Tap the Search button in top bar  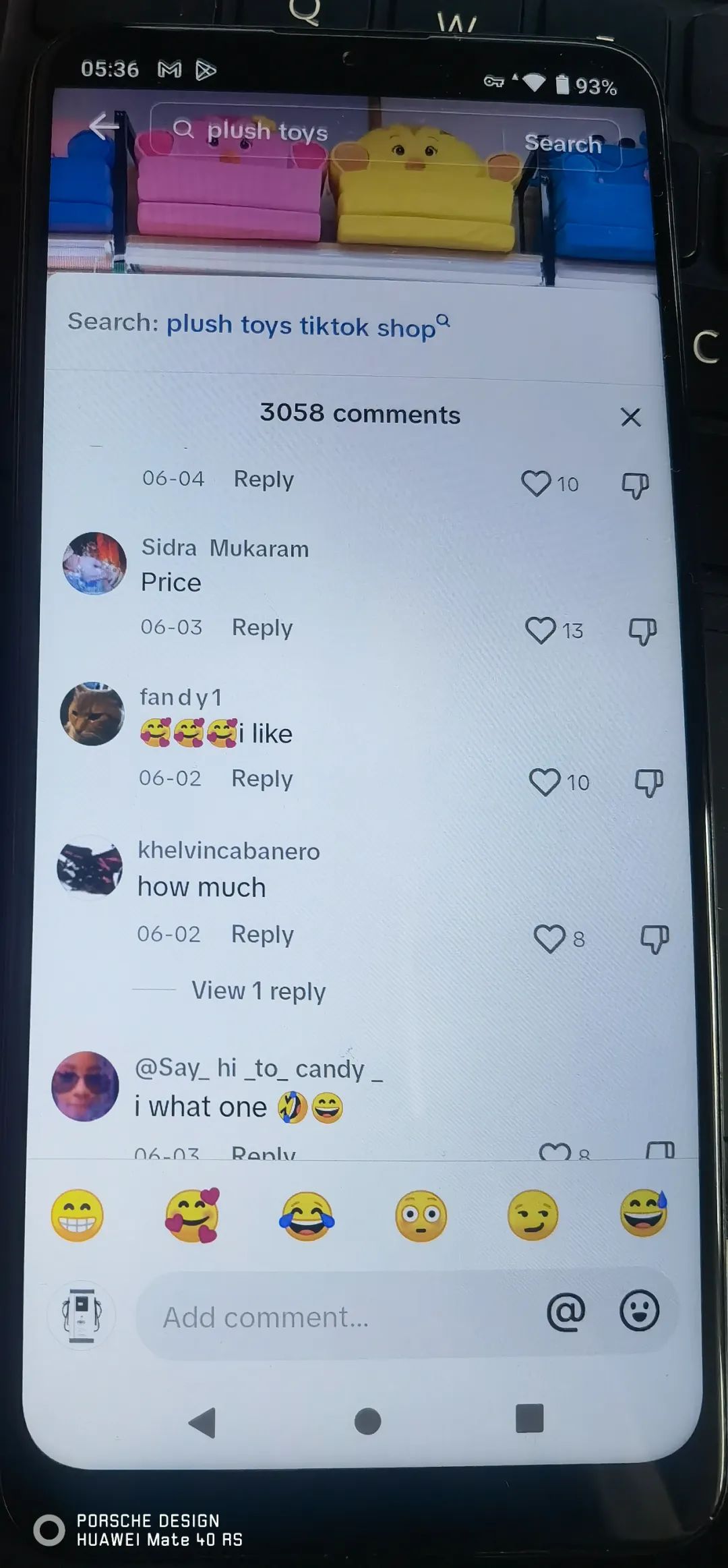click(x=562, y=143)
